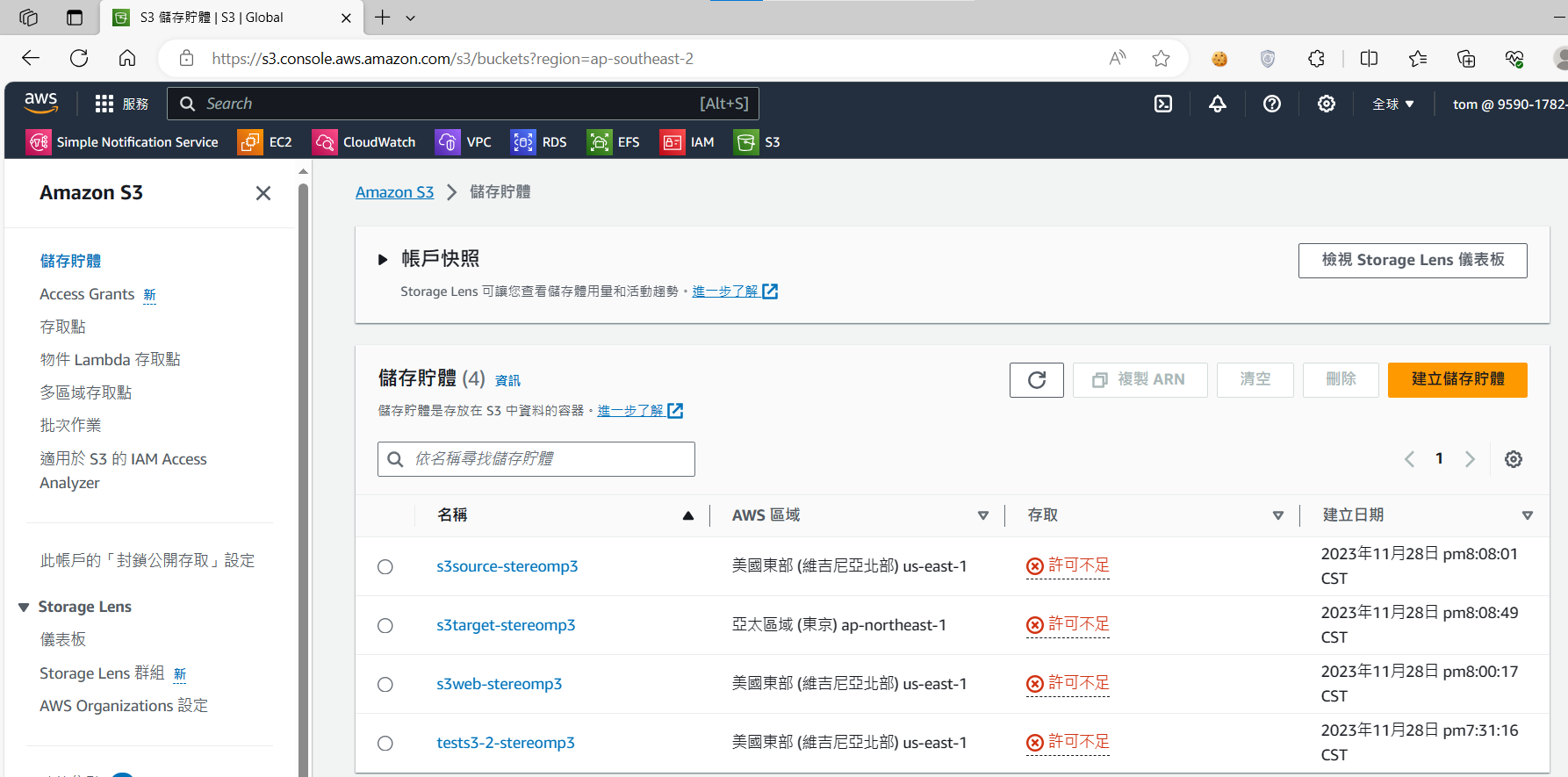Open Storage Lens 儀表板 in sidebar
Viewport: 1568px width, 777px height.
click(x=62, y=639)
